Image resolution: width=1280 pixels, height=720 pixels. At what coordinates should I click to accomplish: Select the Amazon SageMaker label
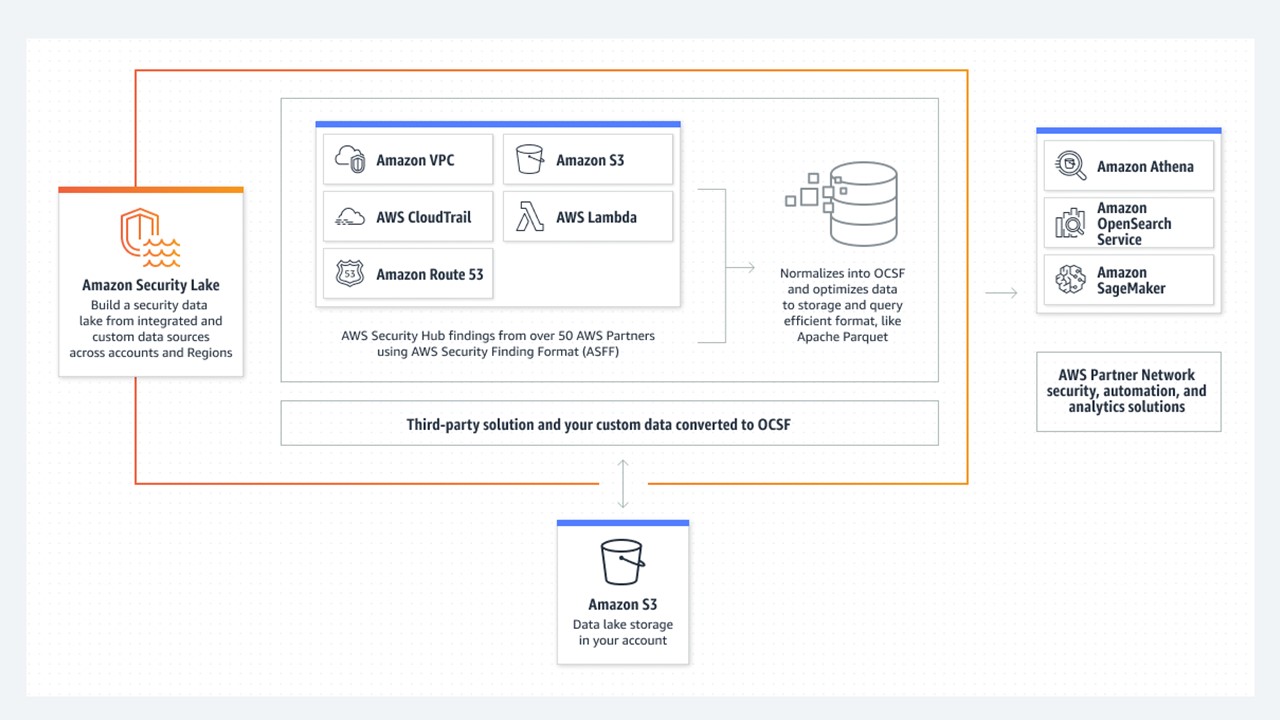[1131, 280]
